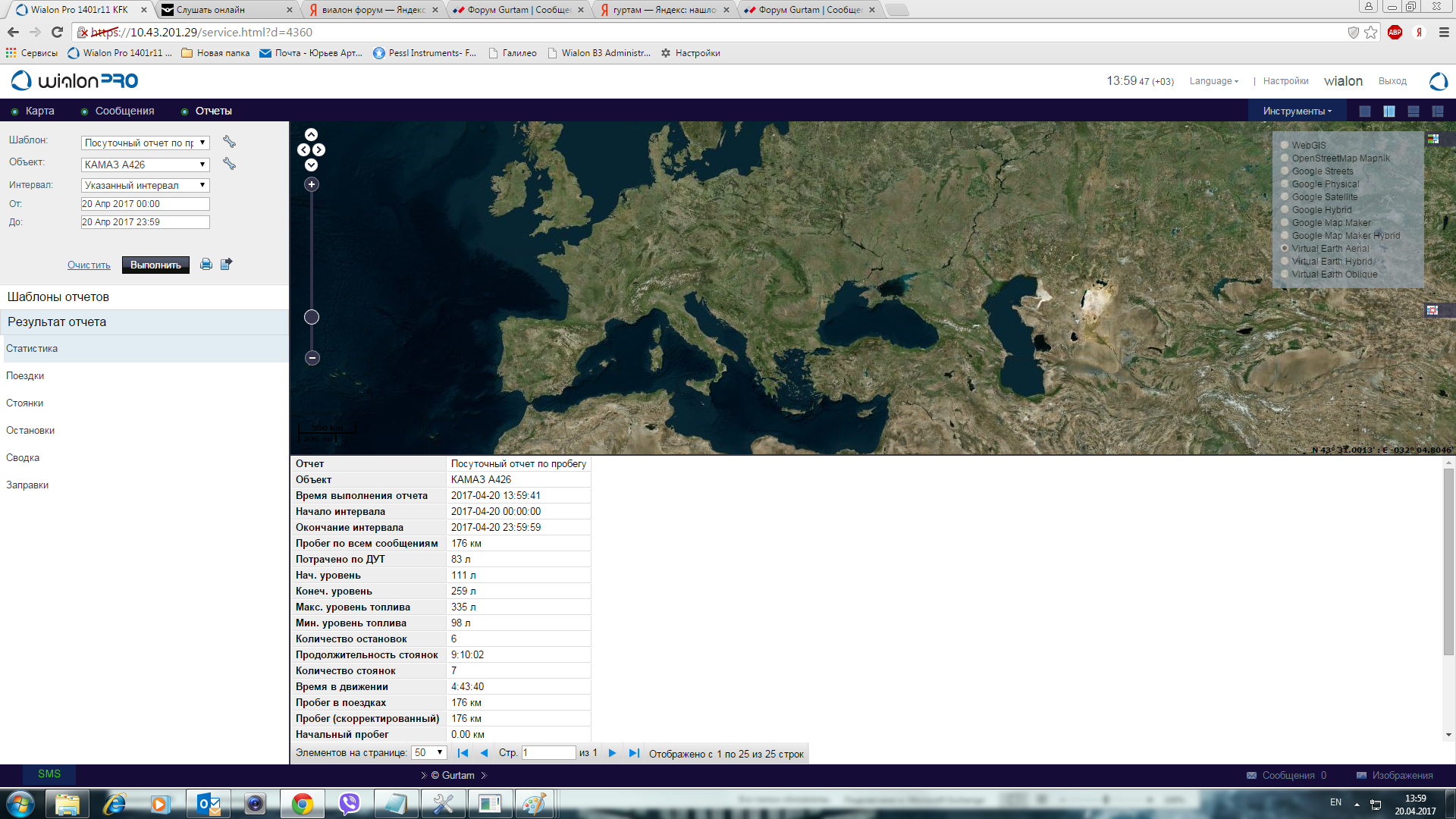1456x819 pixels.
Task: Select Google Satellite map layer
Action: point(1285,197)
